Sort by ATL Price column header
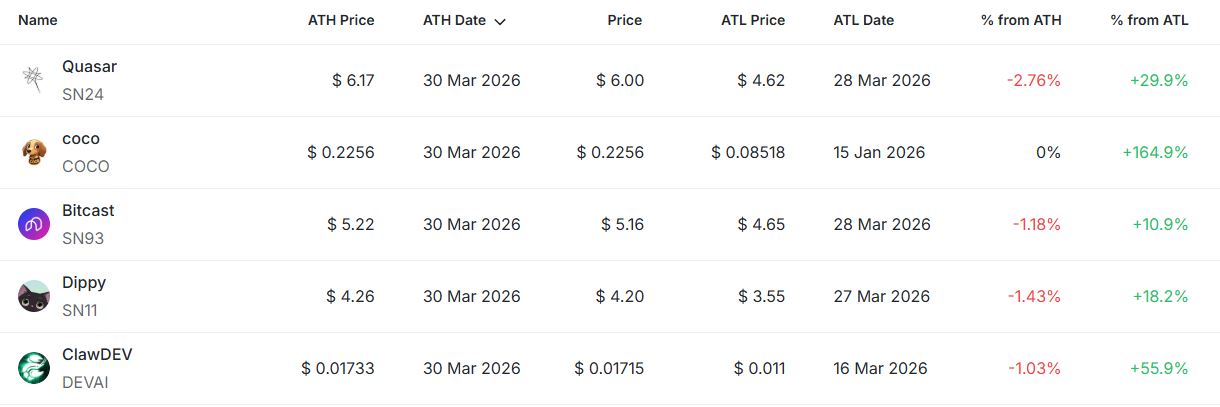This screenshot has height=407, width=1220. pos(753,20)
